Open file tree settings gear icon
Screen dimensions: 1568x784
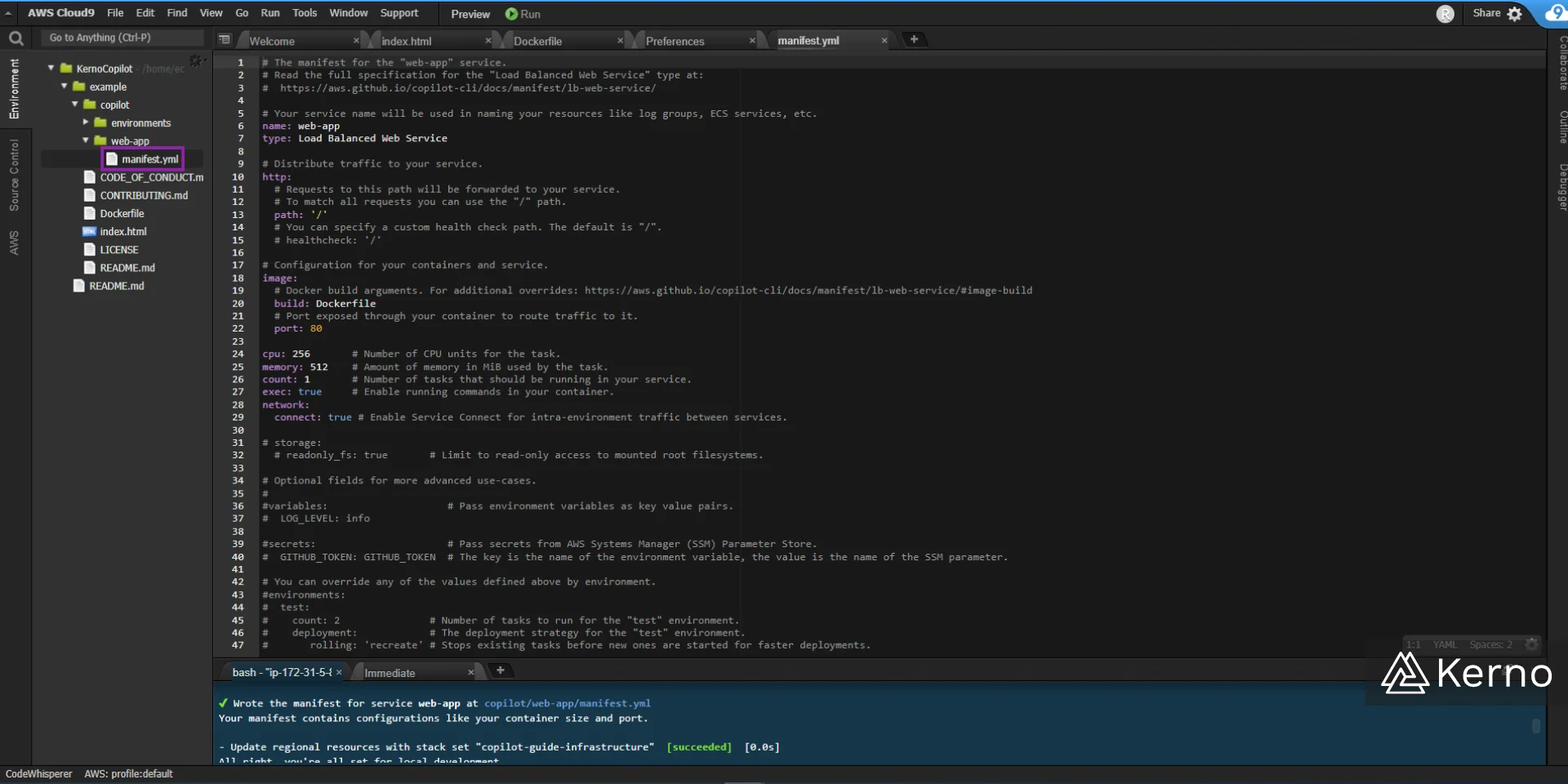point(196,61)
